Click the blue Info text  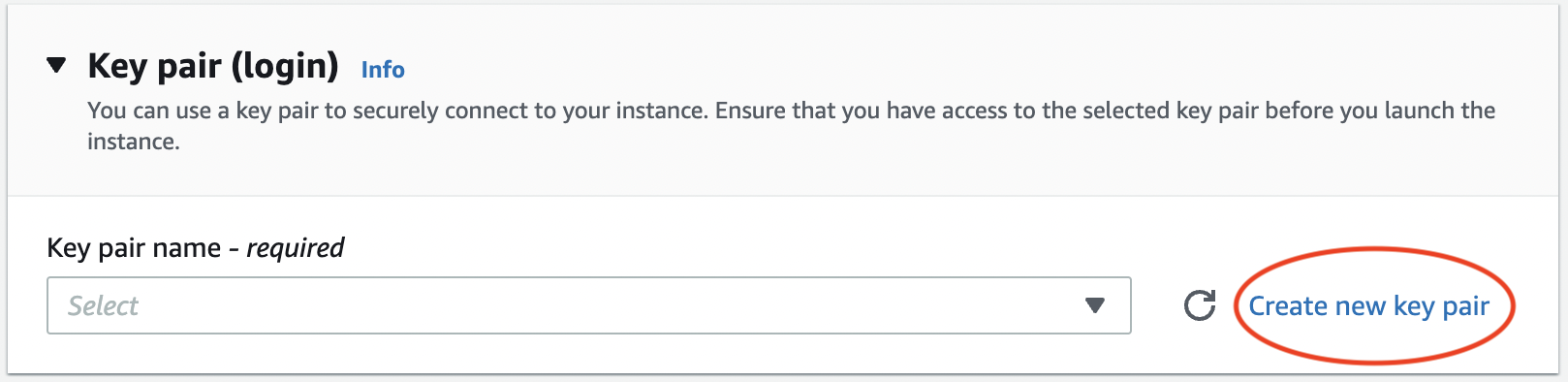coord(383,70)
